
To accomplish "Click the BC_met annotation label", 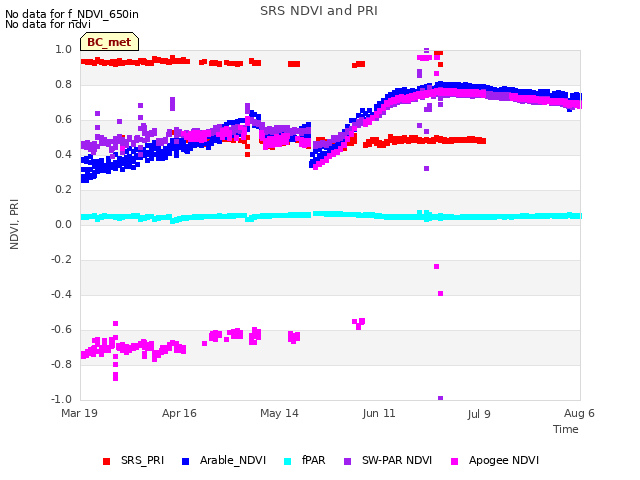I will (109, 42).
